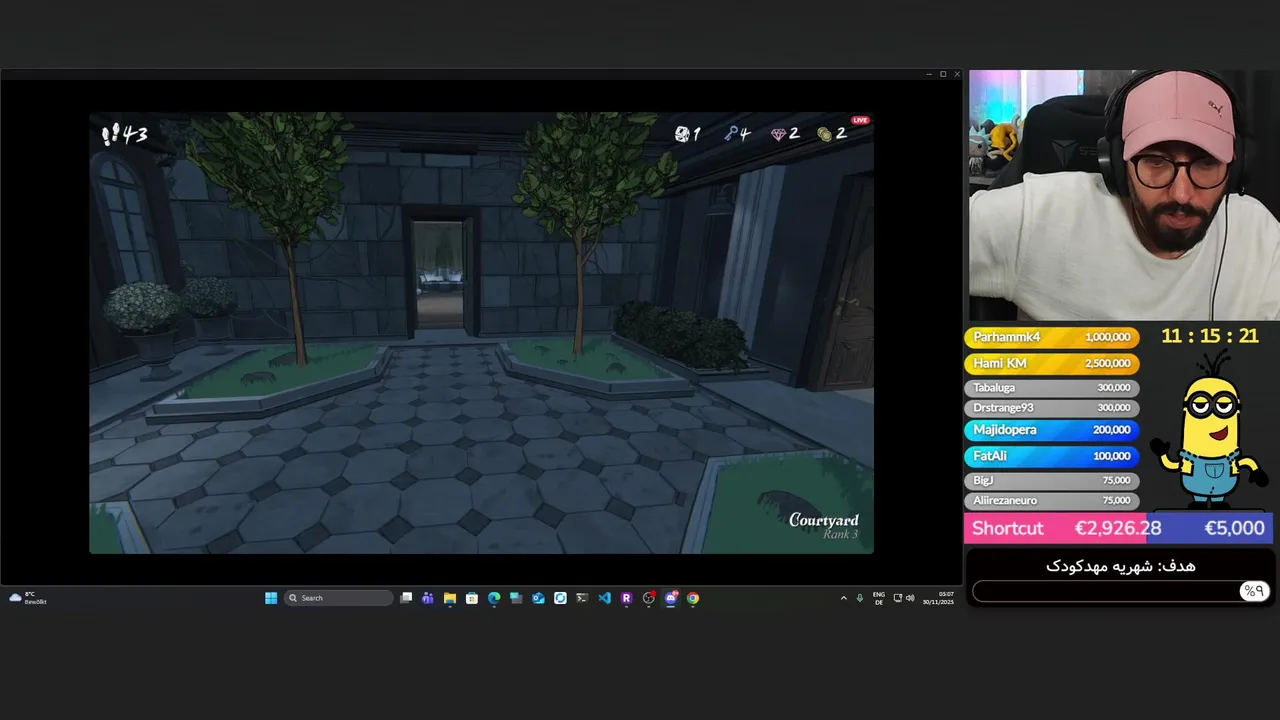Click the microphone icon in system tray

859,598
